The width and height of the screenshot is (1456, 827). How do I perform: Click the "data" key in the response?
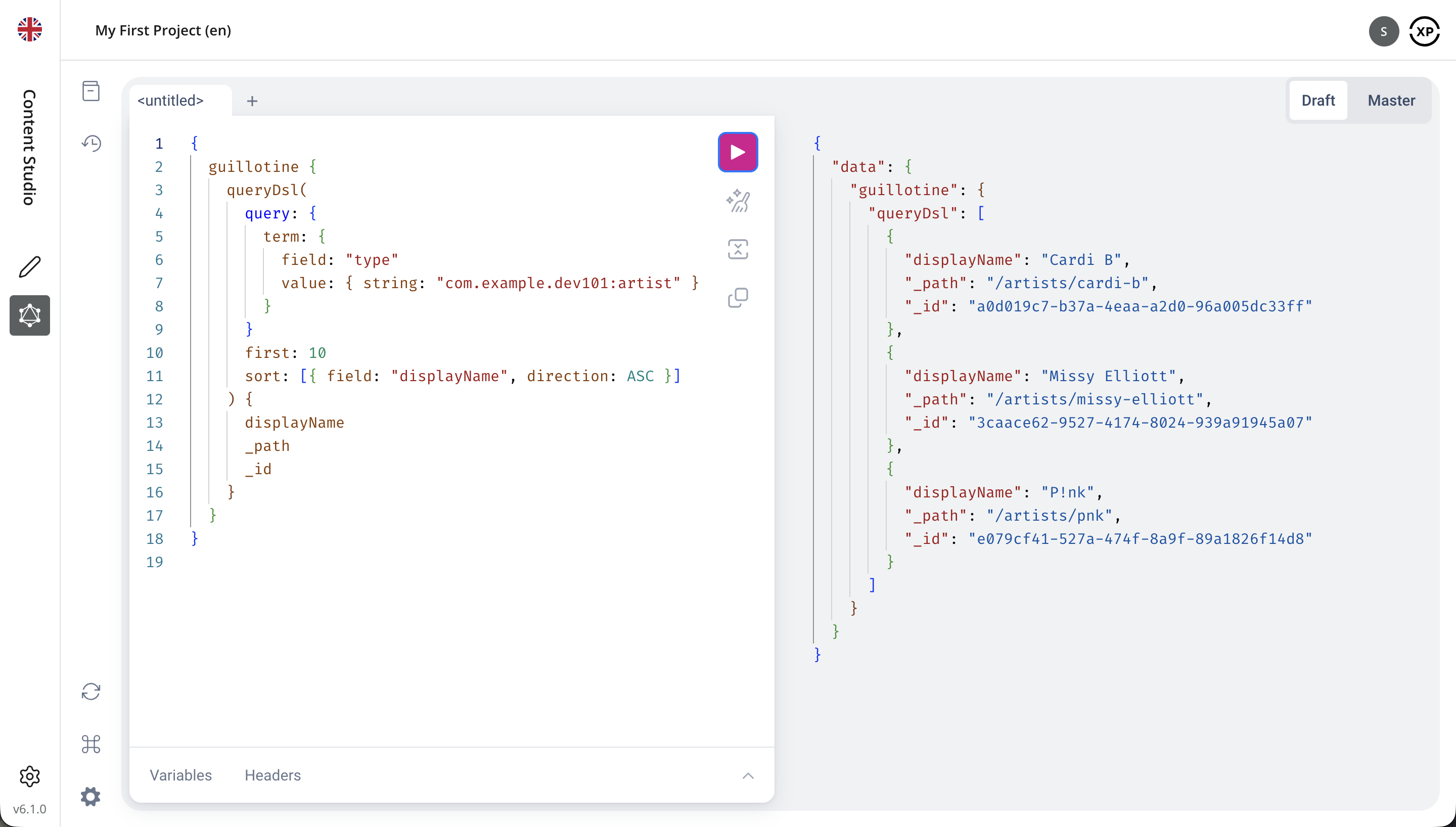click(x=858, y=166)
